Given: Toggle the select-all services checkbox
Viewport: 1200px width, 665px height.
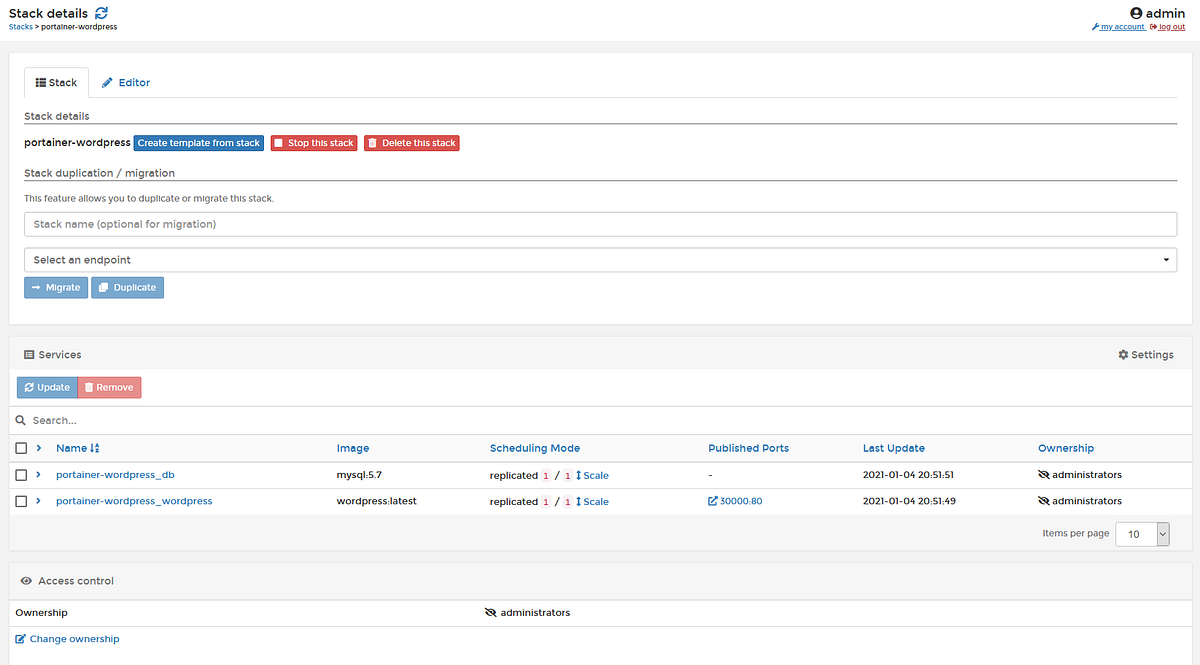Looking at the screenshot, I should [21, 448].
